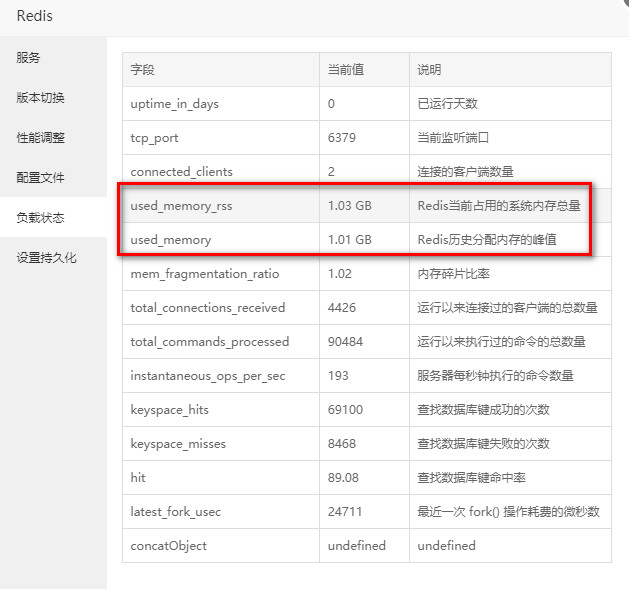Image resolution: width=629 pixels, height=589 pixels.
Task: Select the connected_clients field cell
Action: (221, 172)
